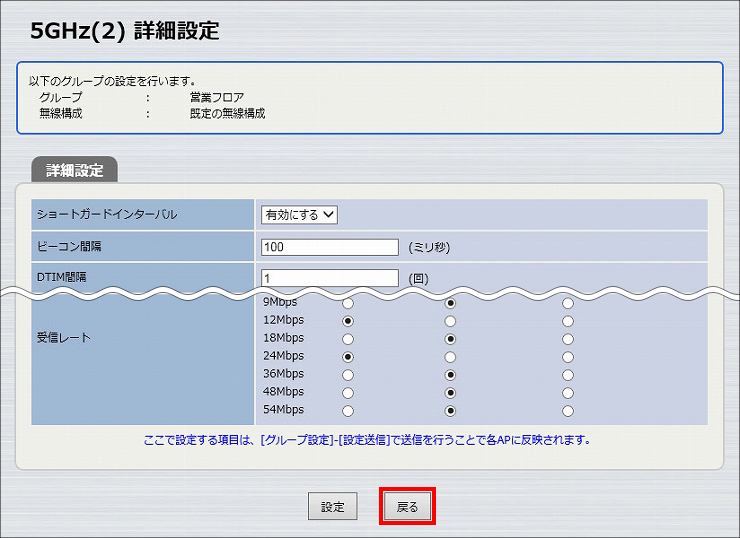
Task: Click the 36Mbps rate label
Action: [283, 374]
